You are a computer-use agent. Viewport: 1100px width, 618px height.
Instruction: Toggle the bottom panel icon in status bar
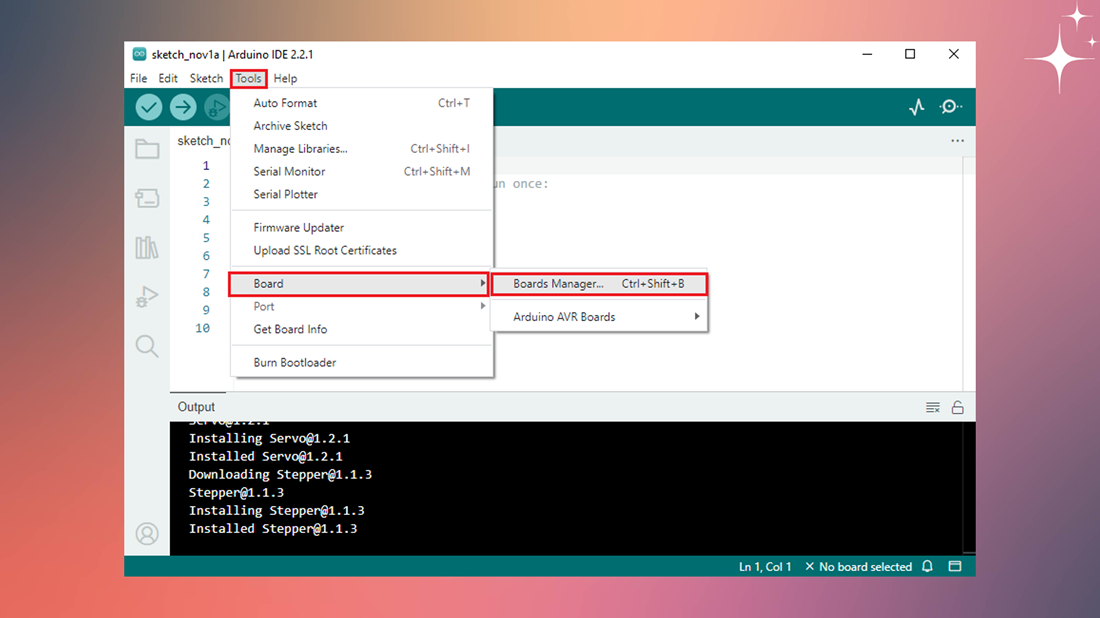coord(955,566)
